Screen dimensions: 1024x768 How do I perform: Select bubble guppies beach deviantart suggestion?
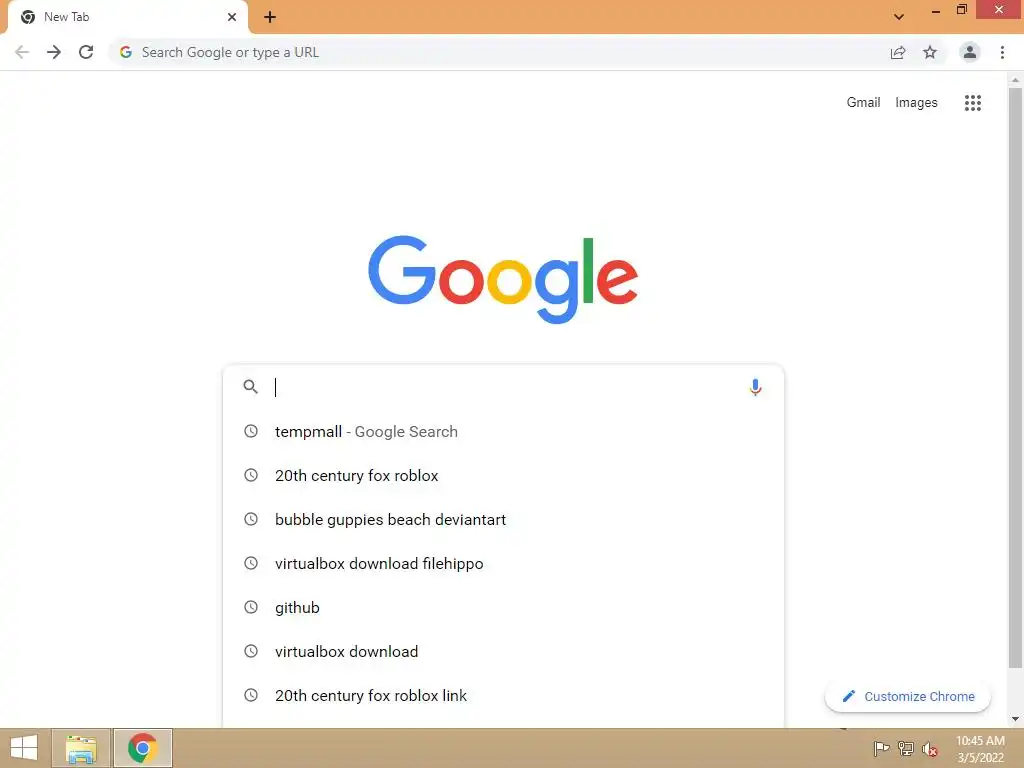[503, 519]
